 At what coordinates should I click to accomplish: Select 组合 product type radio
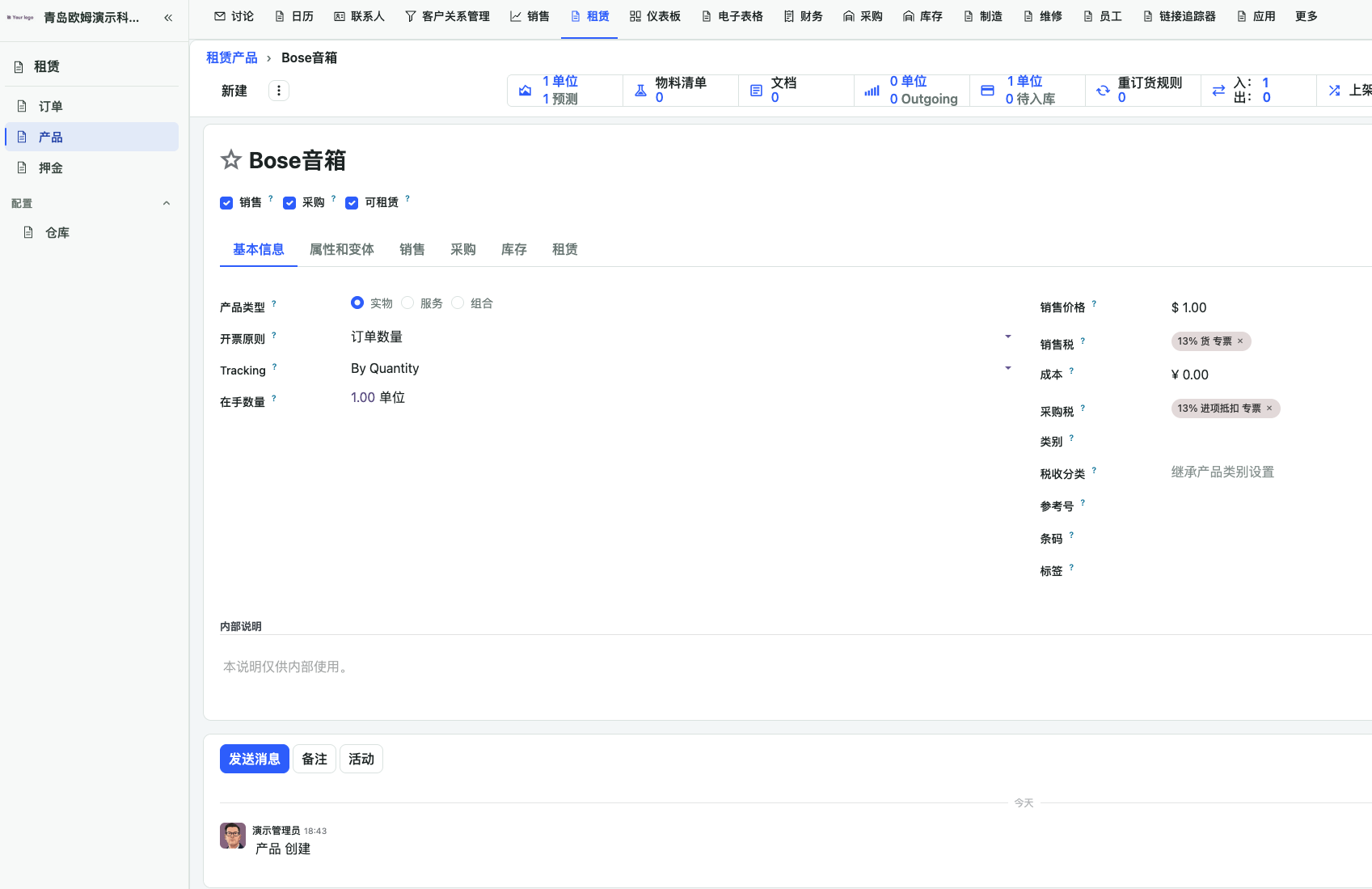(x=458, y=303)
